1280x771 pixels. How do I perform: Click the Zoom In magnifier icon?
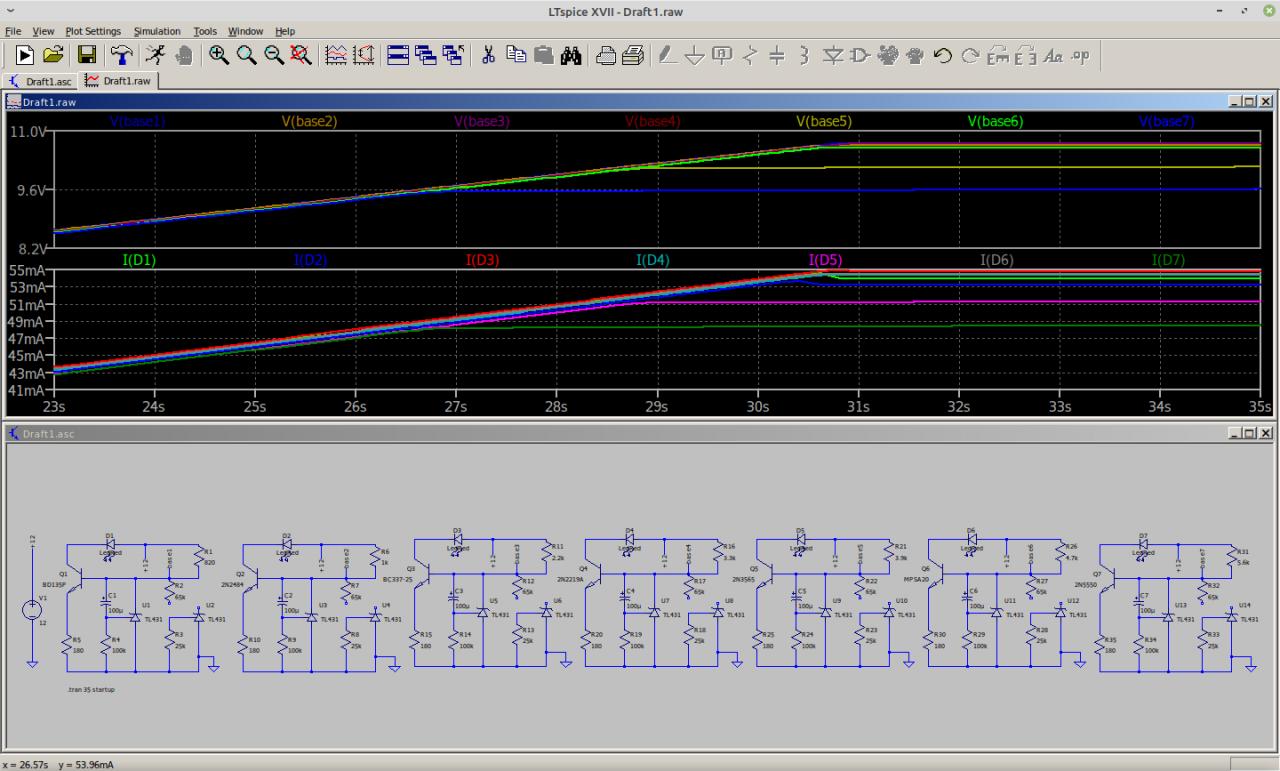(x=219, y=55)
